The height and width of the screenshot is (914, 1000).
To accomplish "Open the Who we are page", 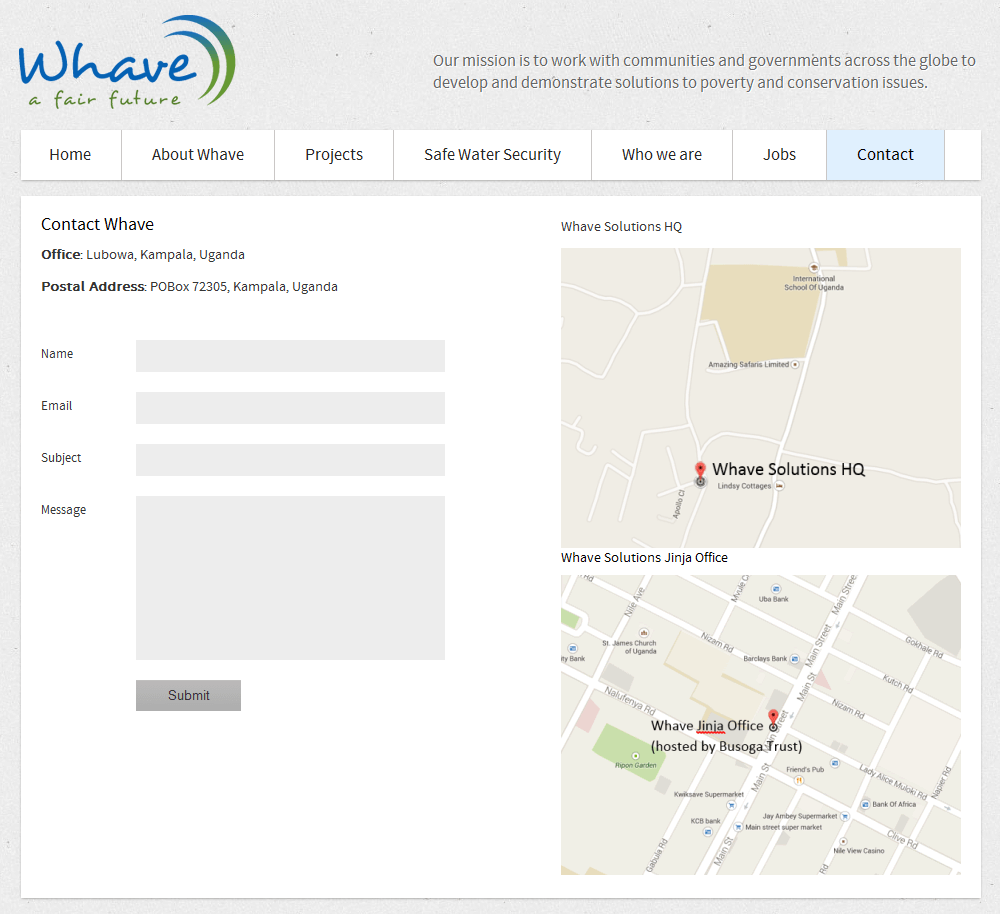I will (662, 155).
